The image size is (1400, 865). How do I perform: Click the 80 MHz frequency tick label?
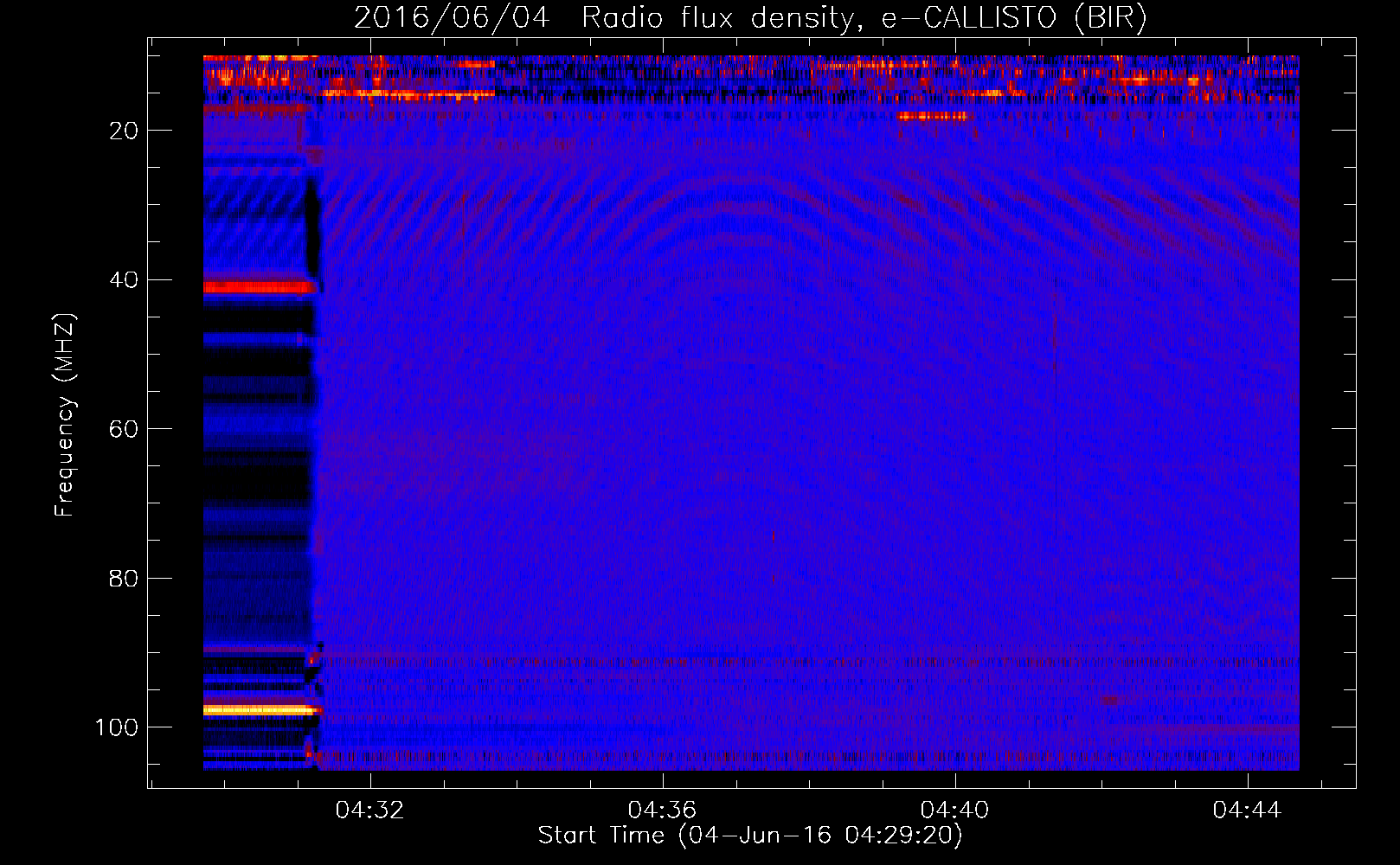pyautogui.click(x=124, y=578)
